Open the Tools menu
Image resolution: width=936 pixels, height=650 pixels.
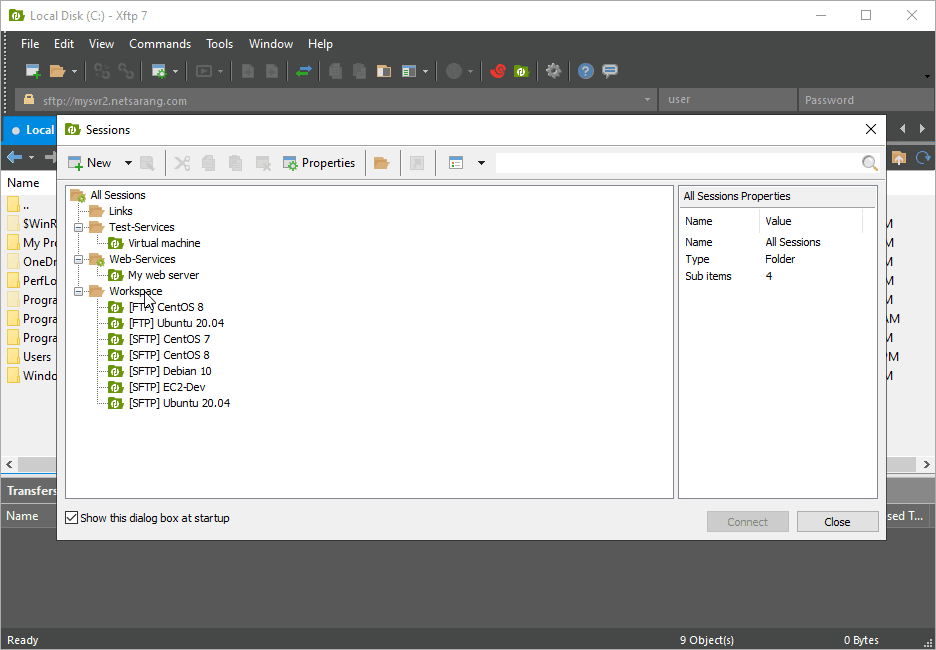(219, 43)
